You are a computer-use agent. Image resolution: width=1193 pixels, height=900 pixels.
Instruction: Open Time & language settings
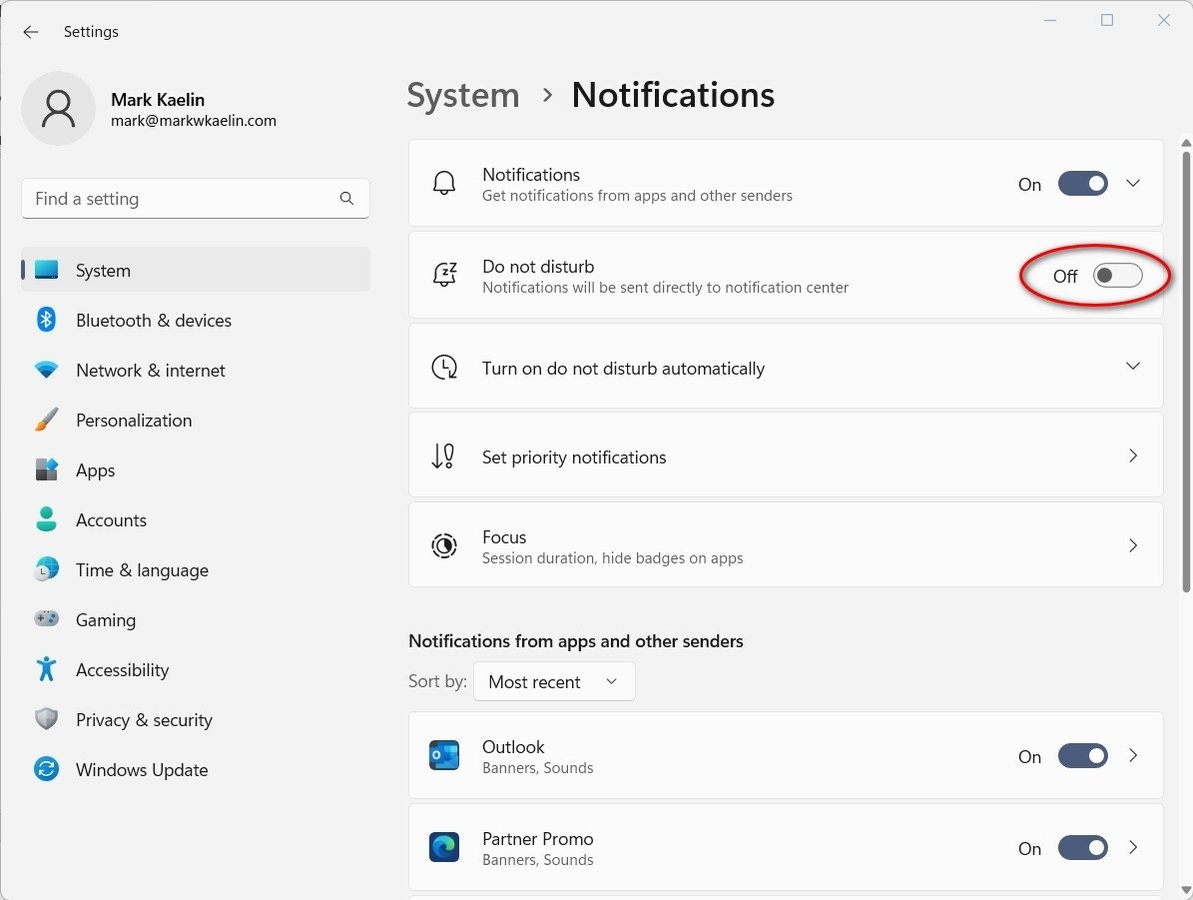tap(196, 569)
